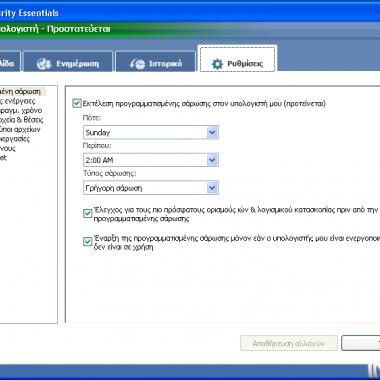Click the gear icon on Ρυθμίσεις tab
This screenshot has width=380, height=380.
[217, 64]
